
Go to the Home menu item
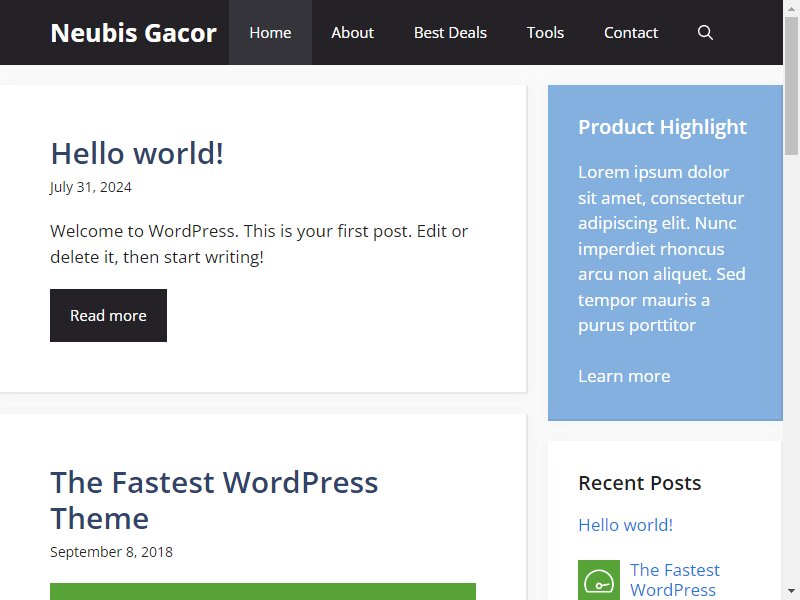270,33
